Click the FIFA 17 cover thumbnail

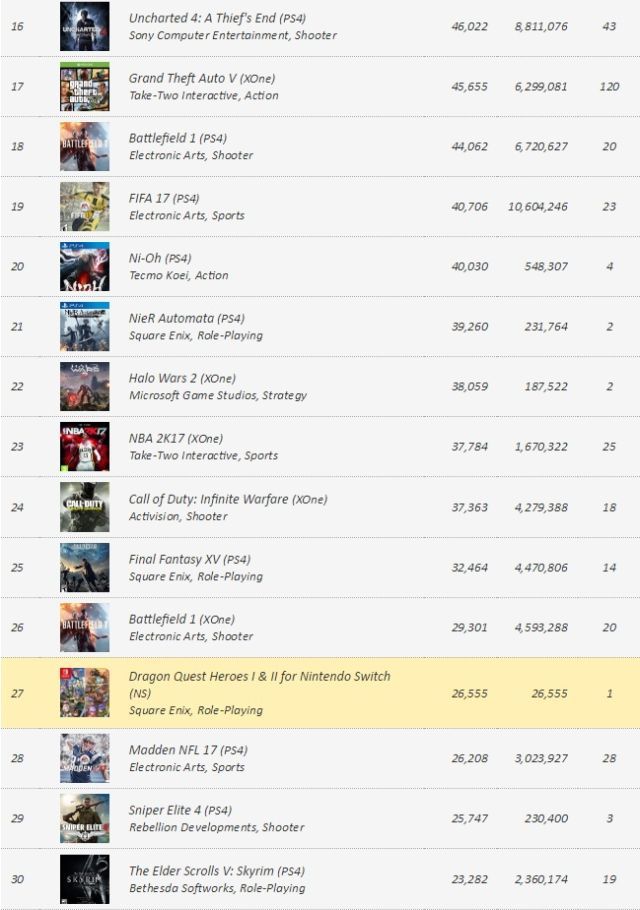(84, 206)
